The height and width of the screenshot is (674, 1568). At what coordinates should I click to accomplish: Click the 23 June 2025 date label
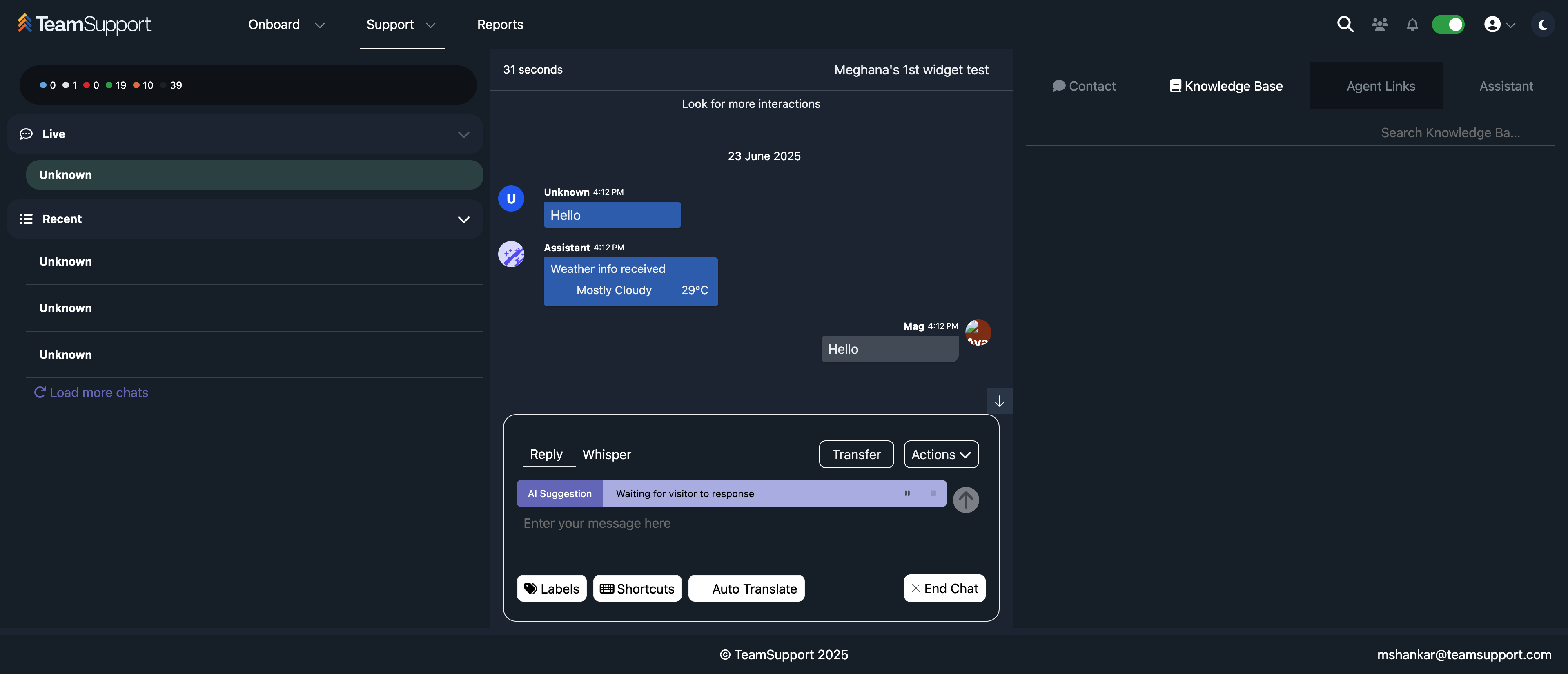click(764, 156)
